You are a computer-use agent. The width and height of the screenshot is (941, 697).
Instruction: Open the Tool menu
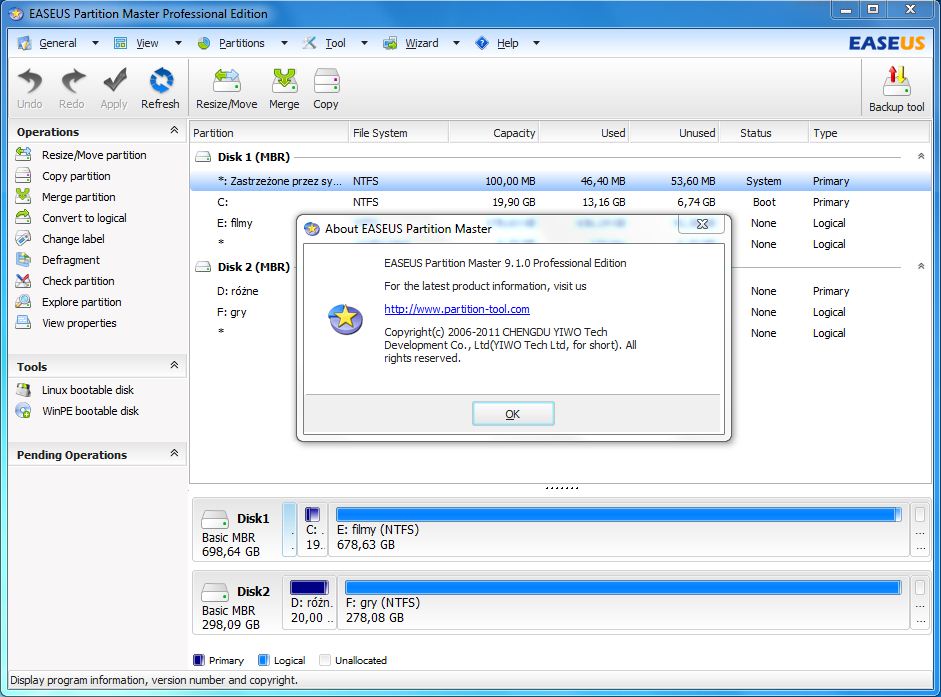335,43
